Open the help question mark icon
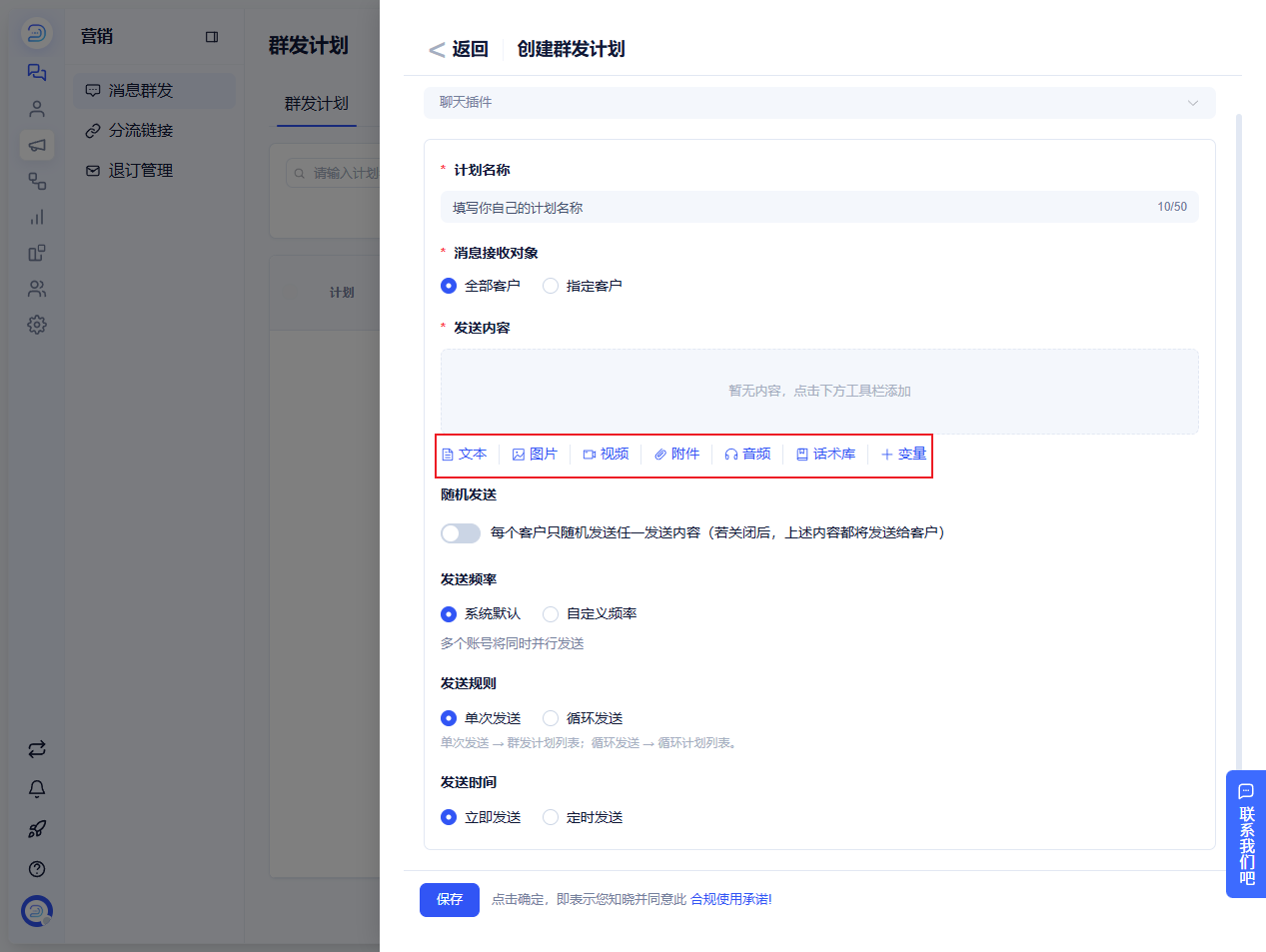Image resolution: width=1266 pixels, height=952 pixels. click(37, 869)
